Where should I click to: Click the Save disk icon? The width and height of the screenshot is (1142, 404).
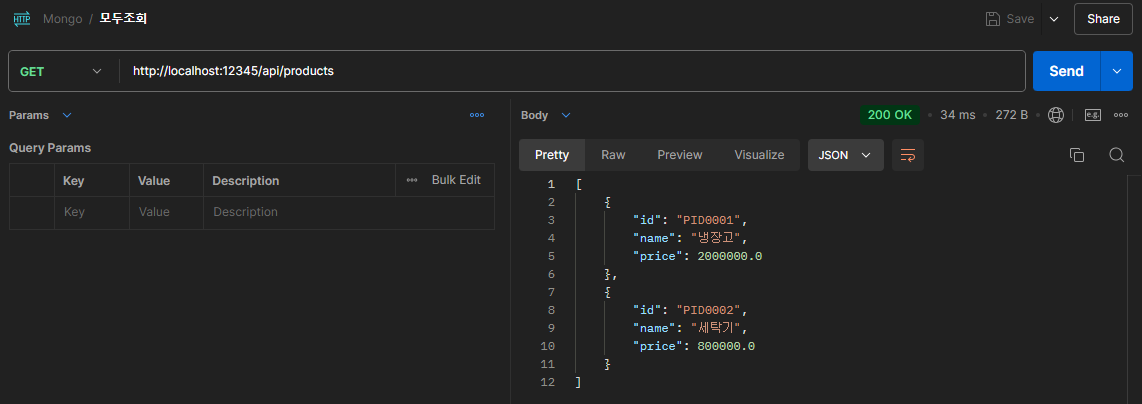tap(992, 19)
